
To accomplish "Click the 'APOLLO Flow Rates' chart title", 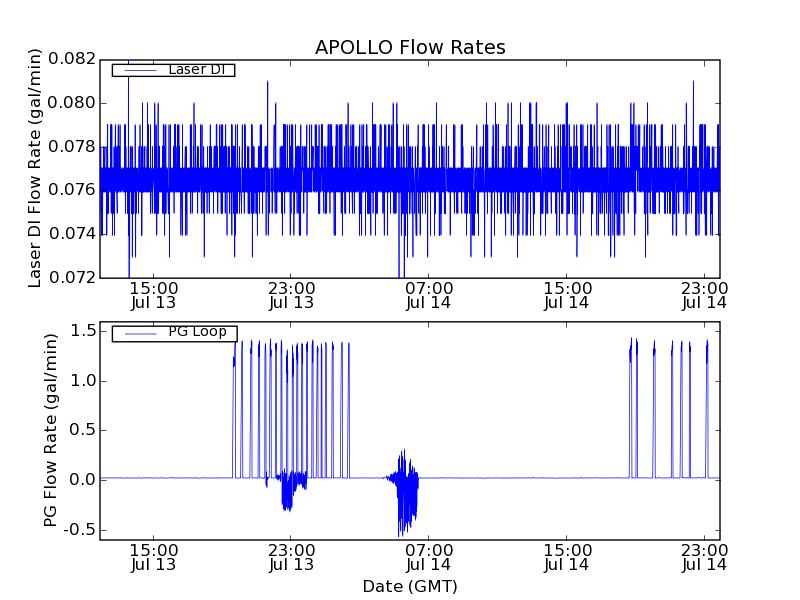I will (x=410, y=47).
